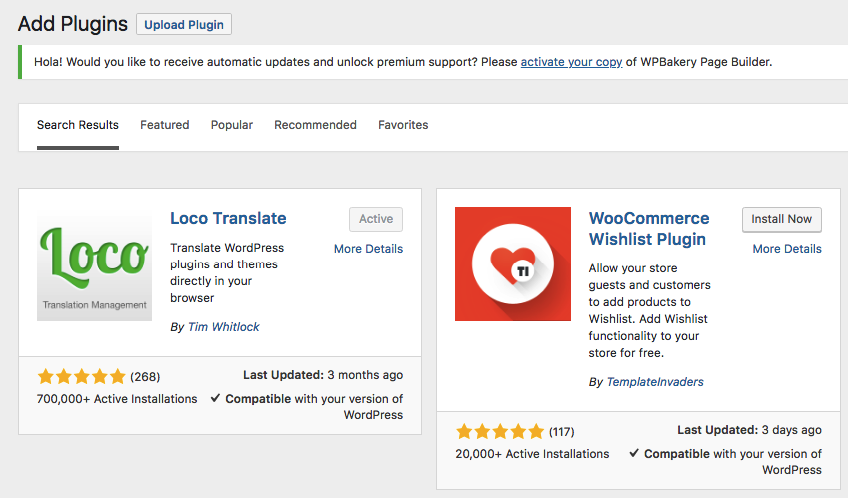Visit the TemplateInvaders author link

point(655,382)
